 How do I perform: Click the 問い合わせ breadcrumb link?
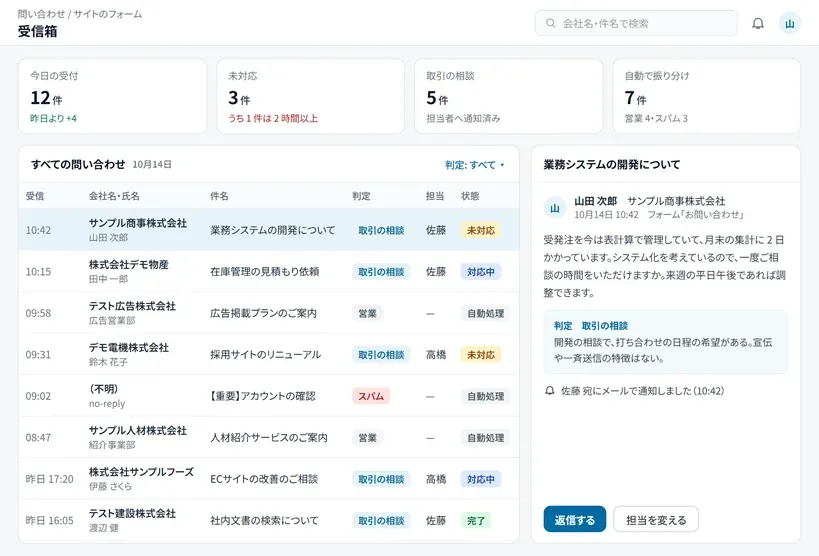click(x=41, y=14)
